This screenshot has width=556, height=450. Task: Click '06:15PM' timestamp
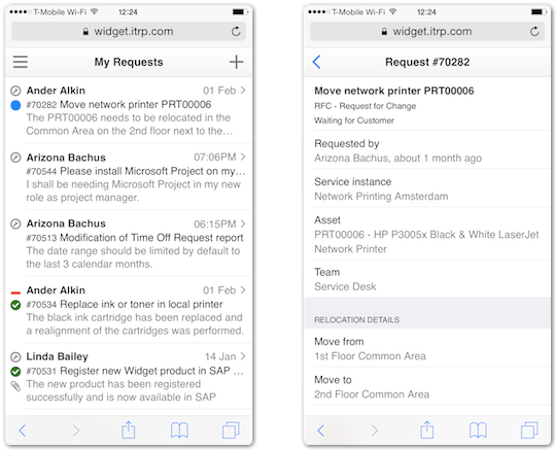[x=215, y=224]
